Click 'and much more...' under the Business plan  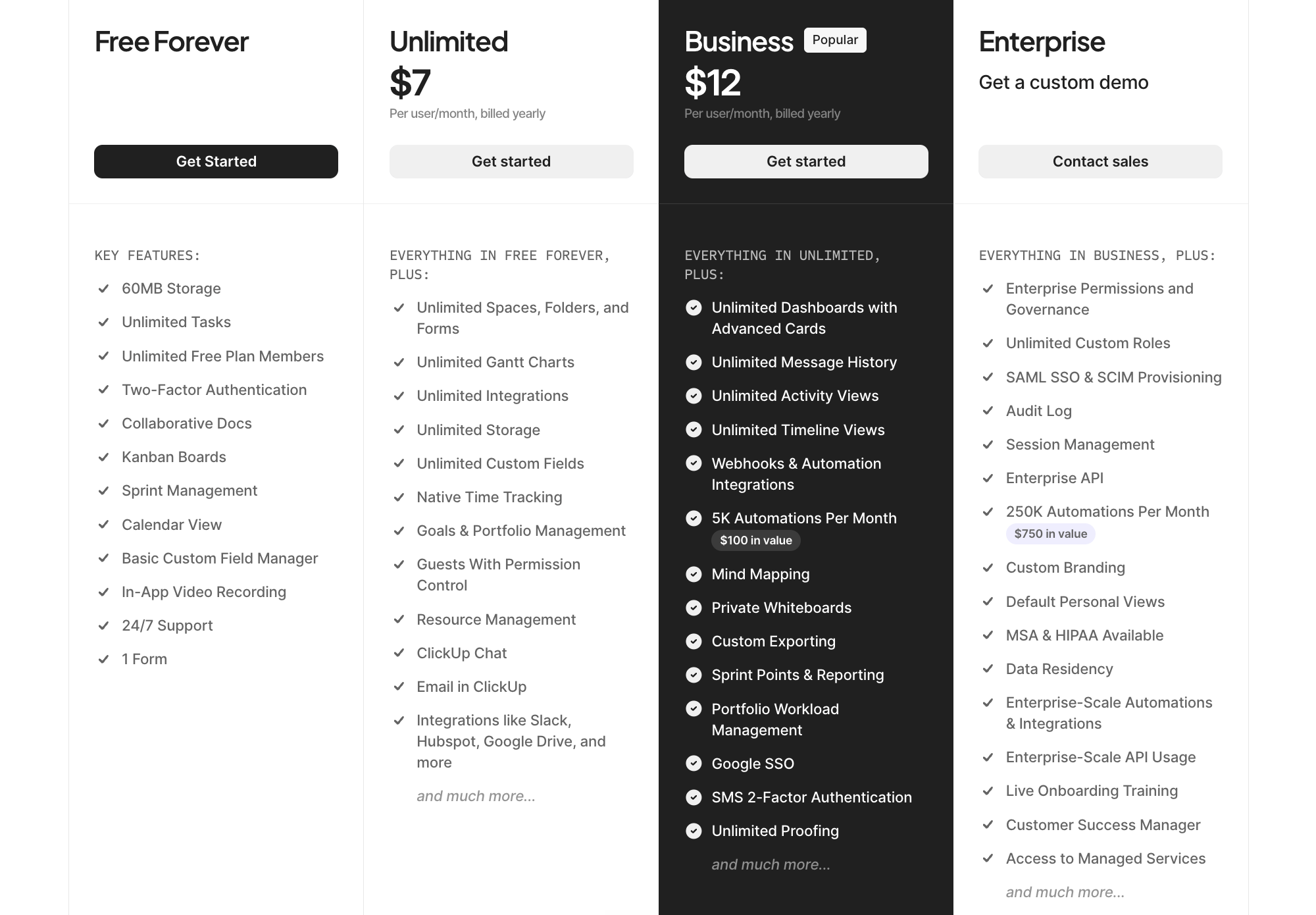coord(771,864)
